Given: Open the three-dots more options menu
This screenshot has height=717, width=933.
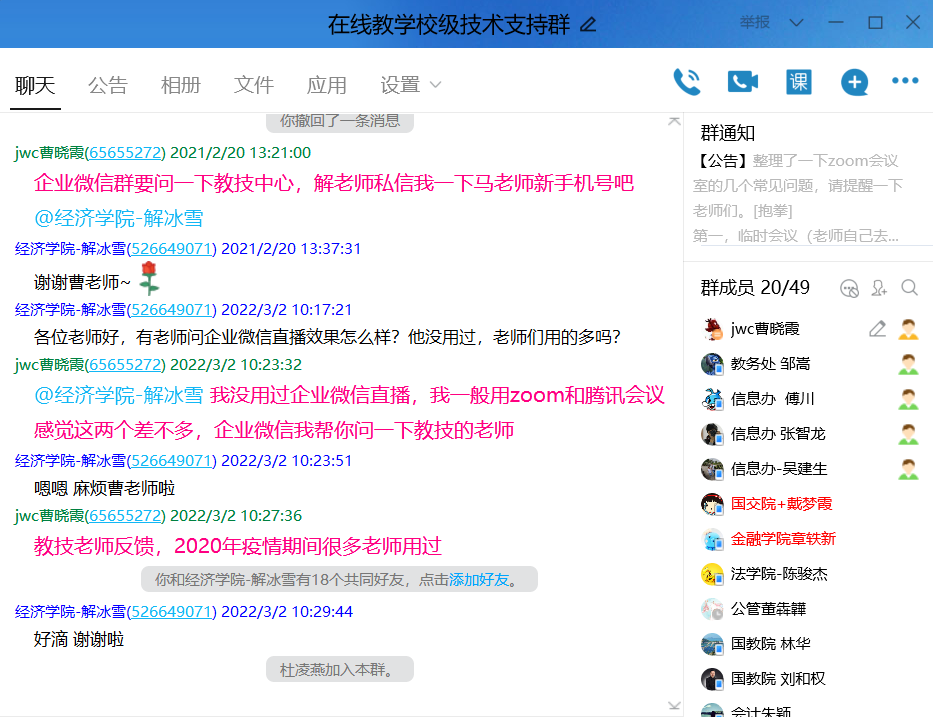Looking at the screenshot, I should (x=905, y=81).
